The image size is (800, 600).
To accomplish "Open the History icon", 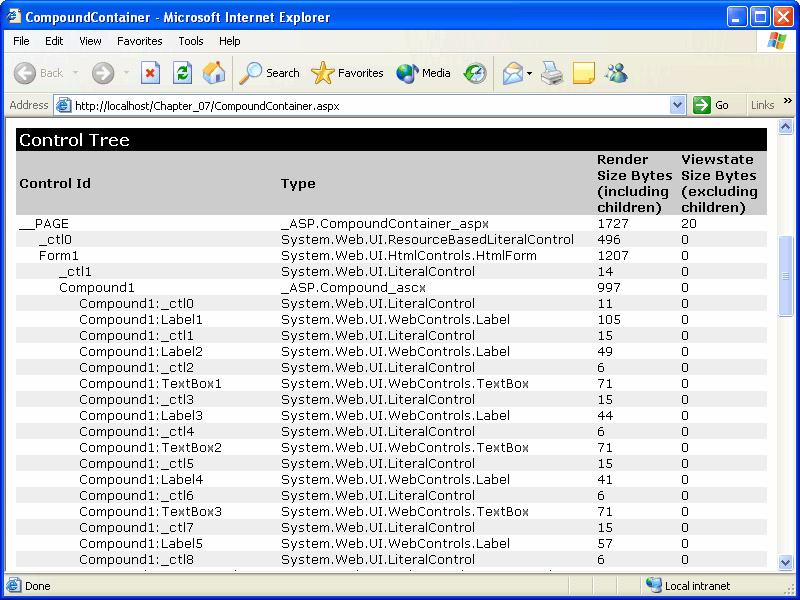I will 475,73.
